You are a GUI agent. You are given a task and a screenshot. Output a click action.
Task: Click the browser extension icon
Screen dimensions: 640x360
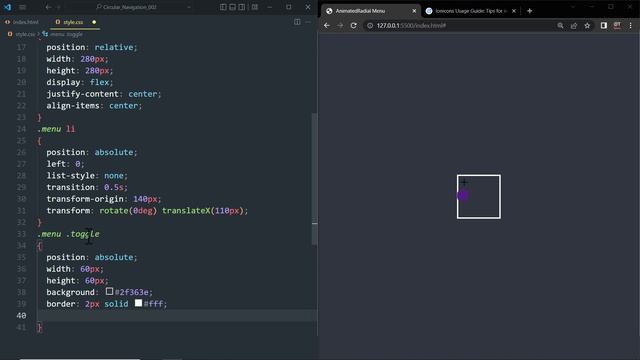[617, 25]
